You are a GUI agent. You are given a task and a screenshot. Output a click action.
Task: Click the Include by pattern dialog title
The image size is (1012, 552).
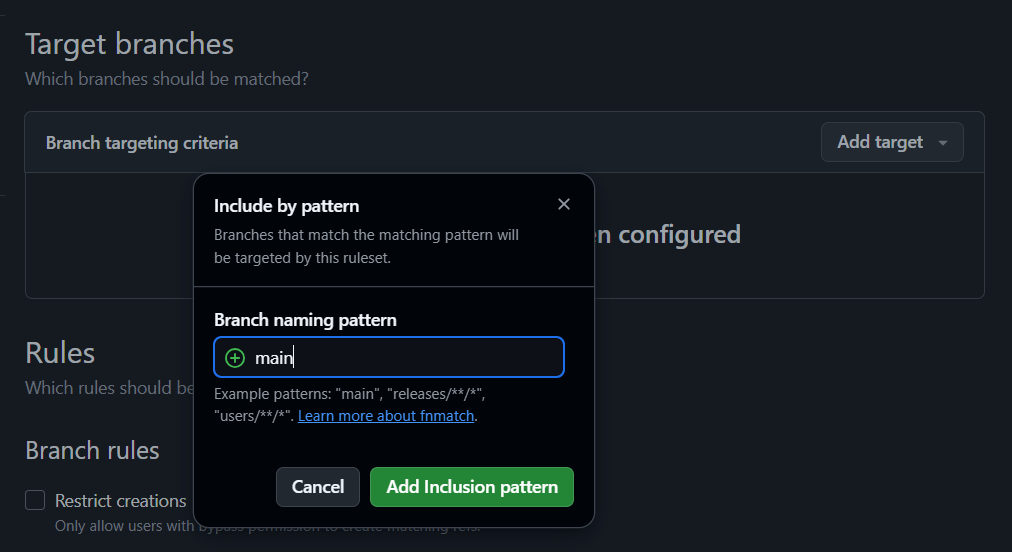pos(287,206)
